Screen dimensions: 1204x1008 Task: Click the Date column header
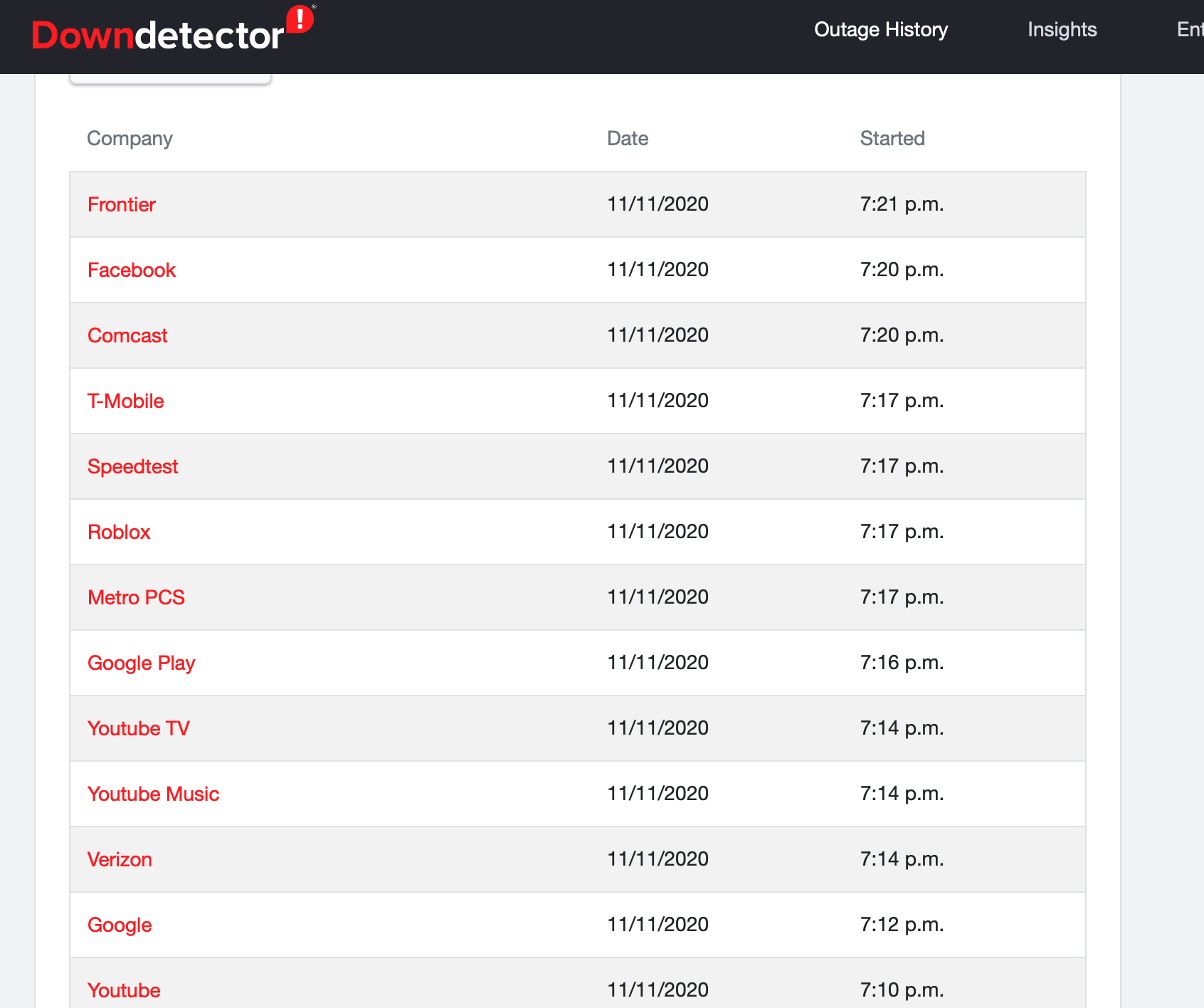click(x=628, y=138)
